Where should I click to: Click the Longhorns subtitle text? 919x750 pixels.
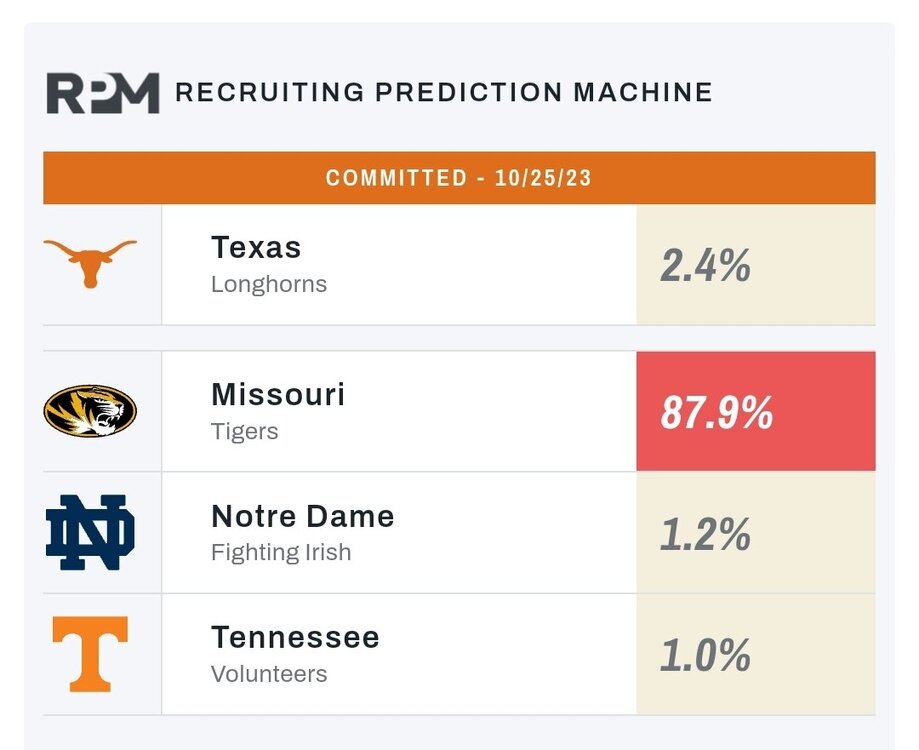(269, 284)
